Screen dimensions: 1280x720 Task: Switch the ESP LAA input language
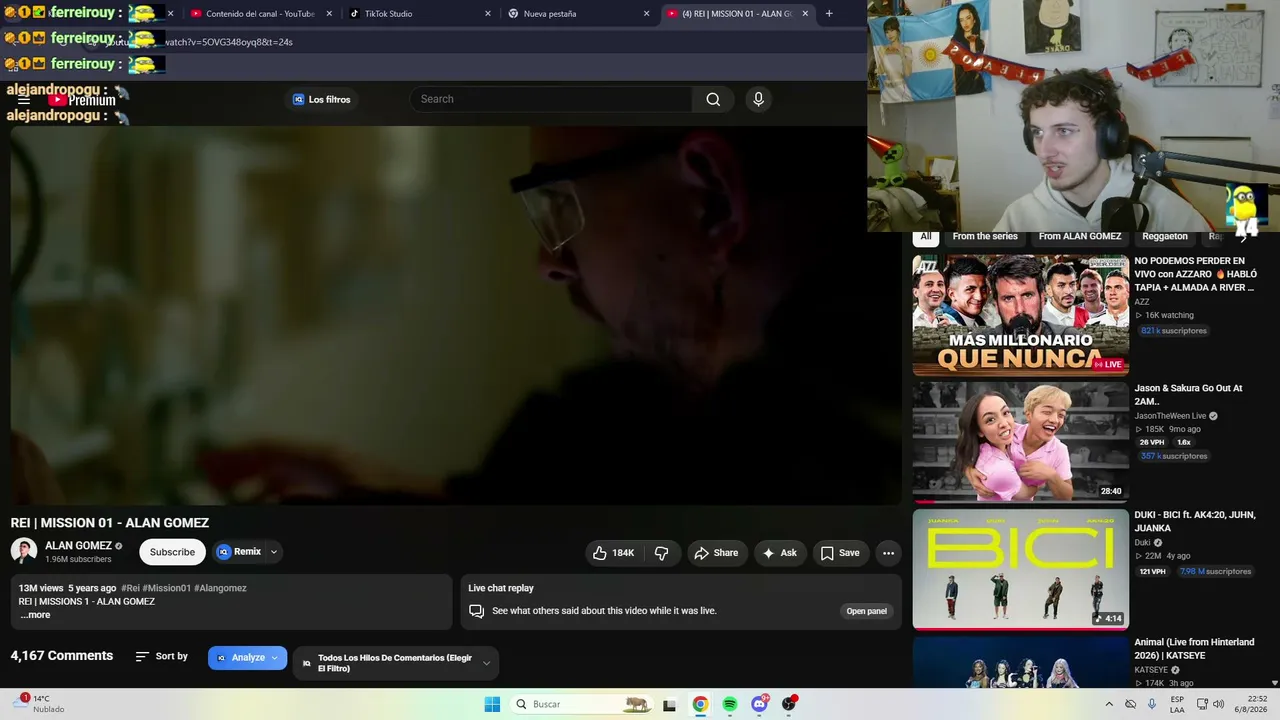coord(1178,704)
